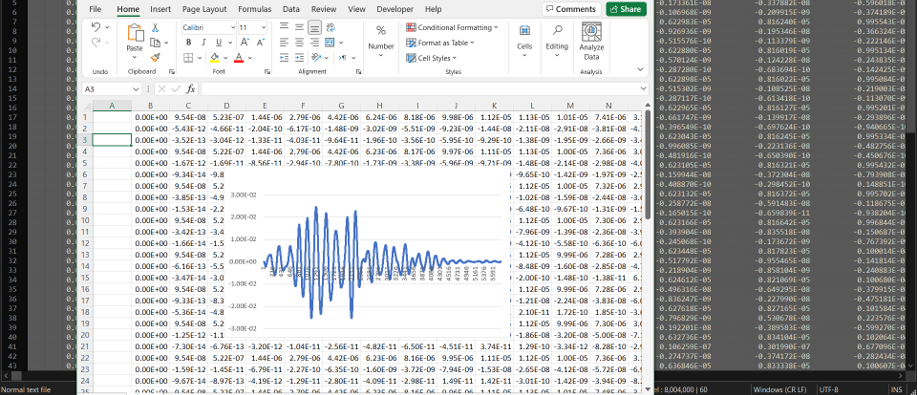The image size is (917, 395).
Task: Cut selection with the scissors icon
Action: coord(156,28)
